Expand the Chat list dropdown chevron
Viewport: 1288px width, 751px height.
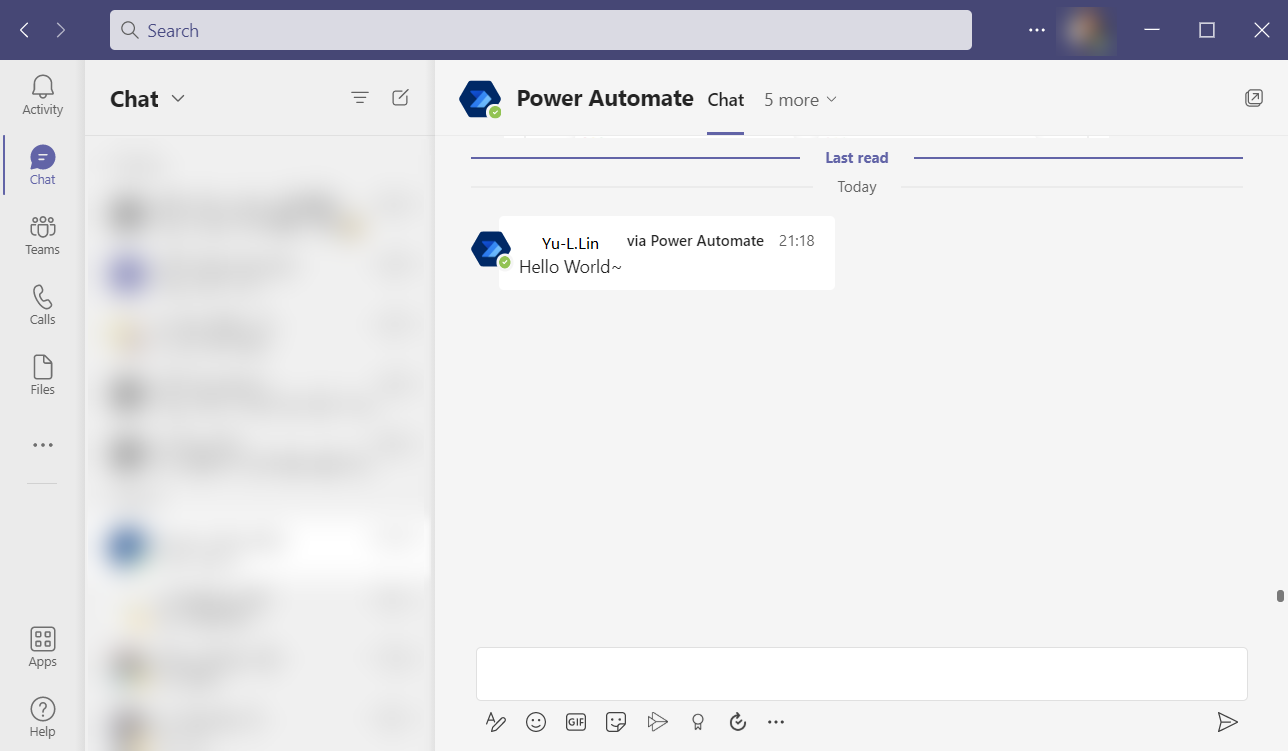pos(178,98)
